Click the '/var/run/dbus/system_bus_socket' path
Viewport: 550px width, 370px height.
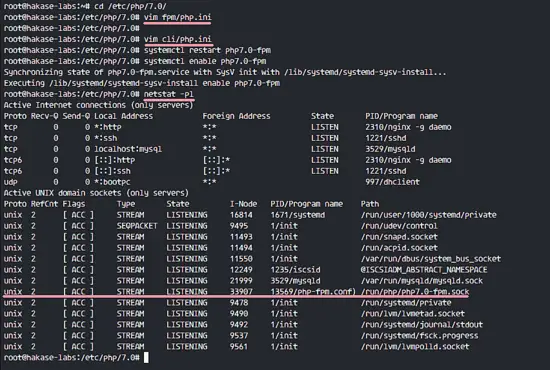coord(431,259)
